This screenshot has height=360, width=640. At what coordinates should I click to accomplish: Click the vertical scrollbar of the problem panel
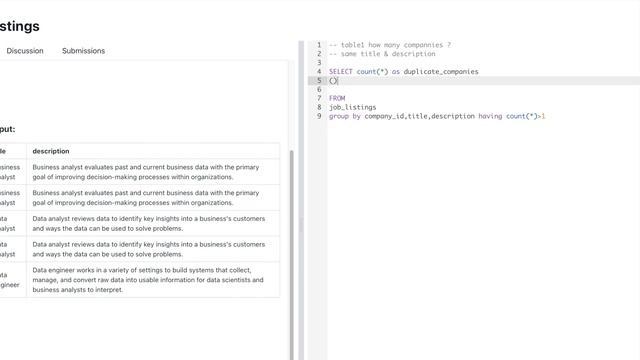click(291, 255)
